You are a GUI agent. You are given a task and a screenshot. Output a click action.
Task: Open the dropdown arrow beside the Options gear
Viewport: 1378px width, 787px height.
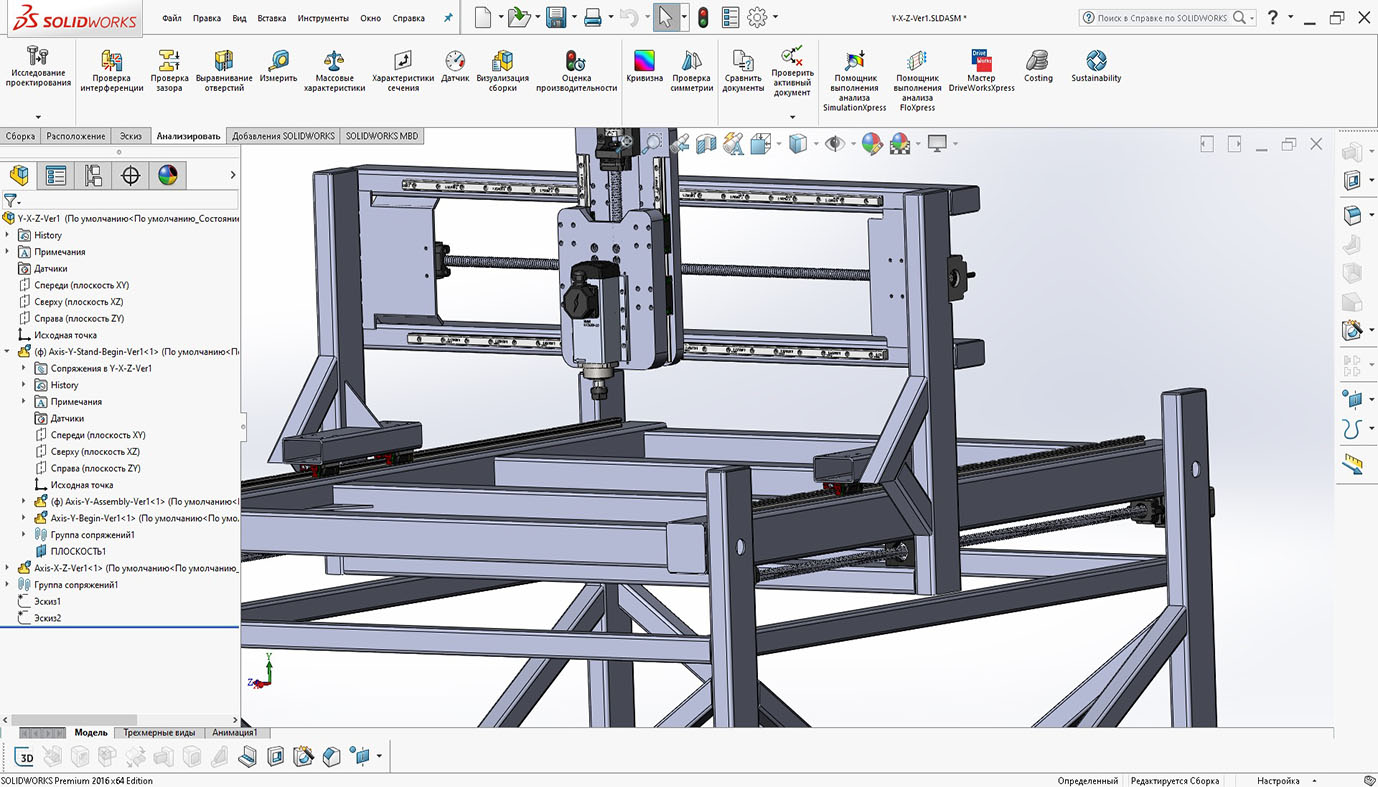click(x=775, y=17)
